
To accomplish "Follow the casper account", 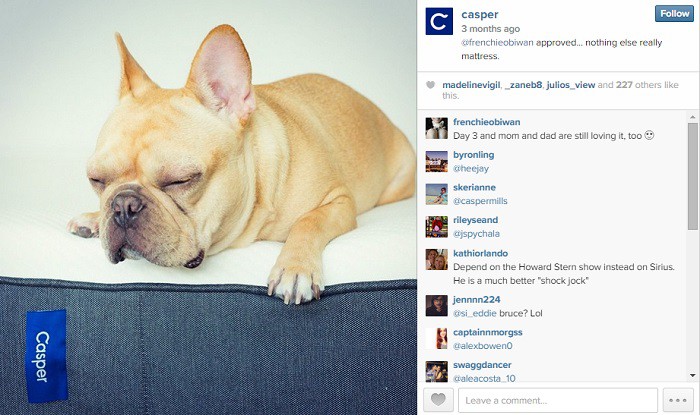I will (x=674, y=14).
